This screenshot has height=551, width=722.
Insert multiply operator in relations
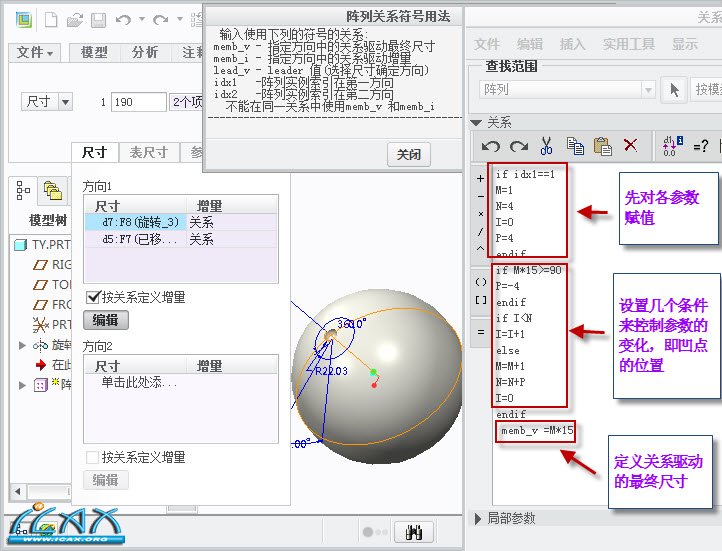point(480,214)
